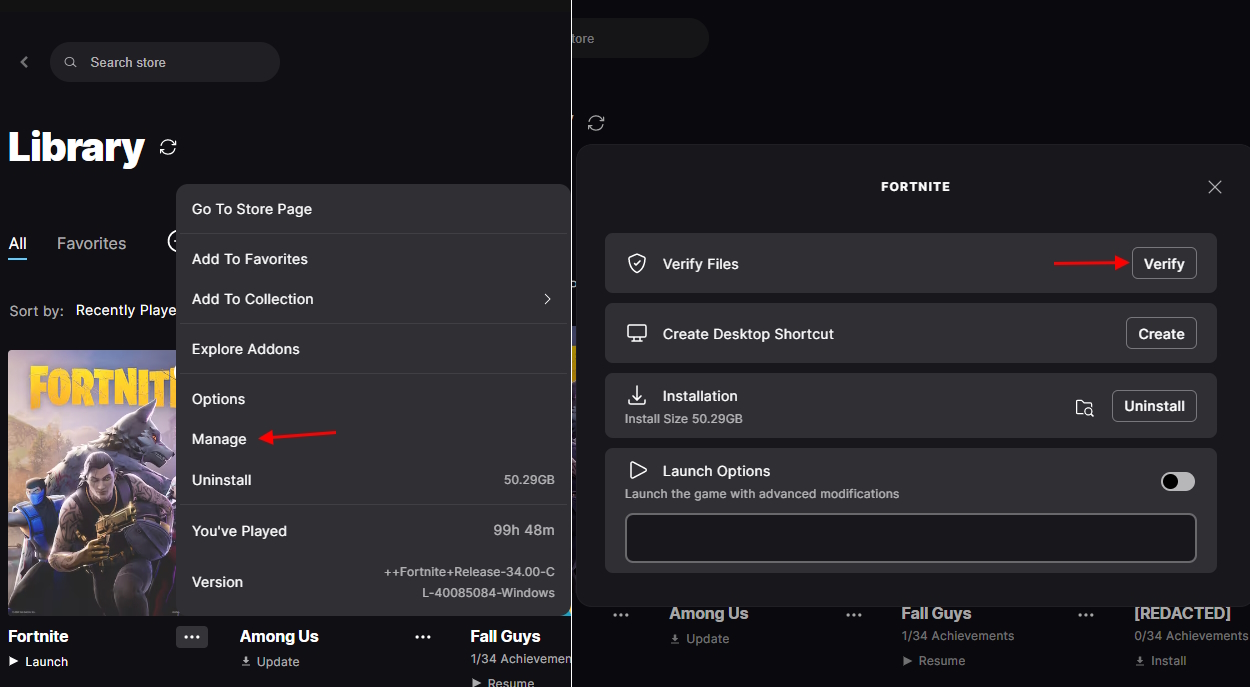The width and height of the screenshot is (1250, 687).
Task: Click the Create desktop shortcut button
Action: pos(1160,334)
